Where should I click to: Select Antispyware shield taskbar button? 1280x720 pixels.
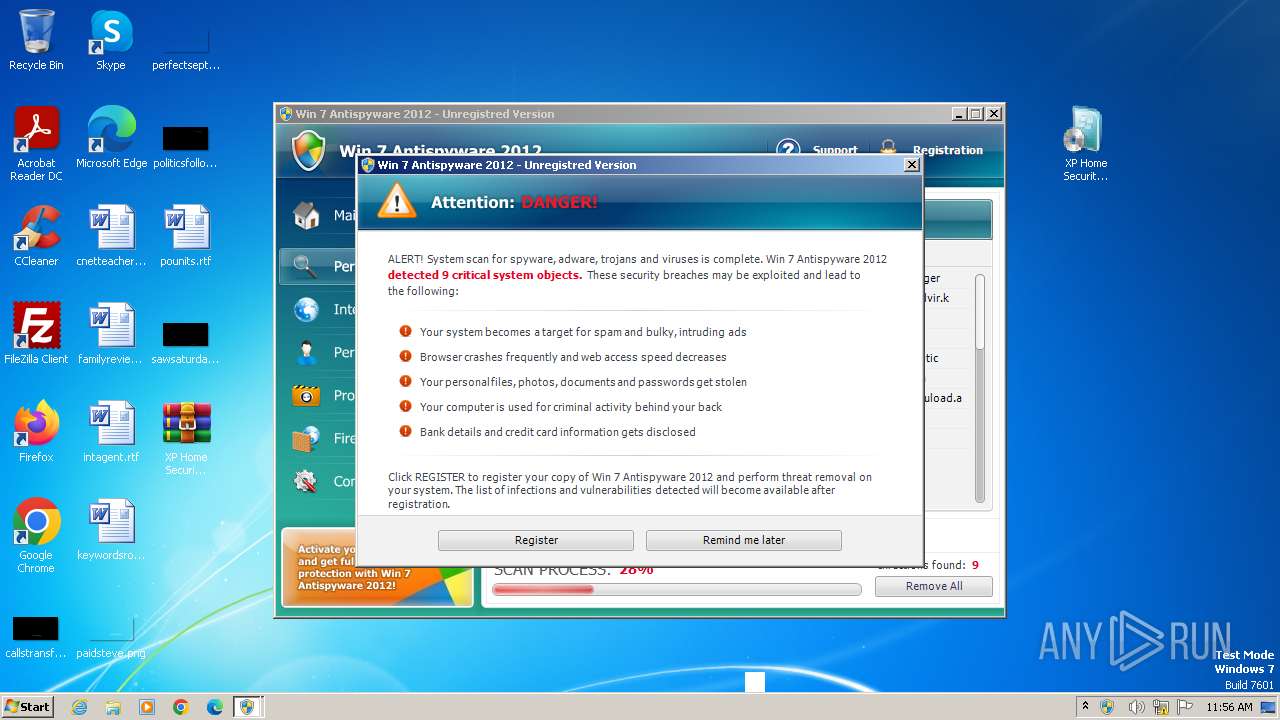tap(248, 706)
